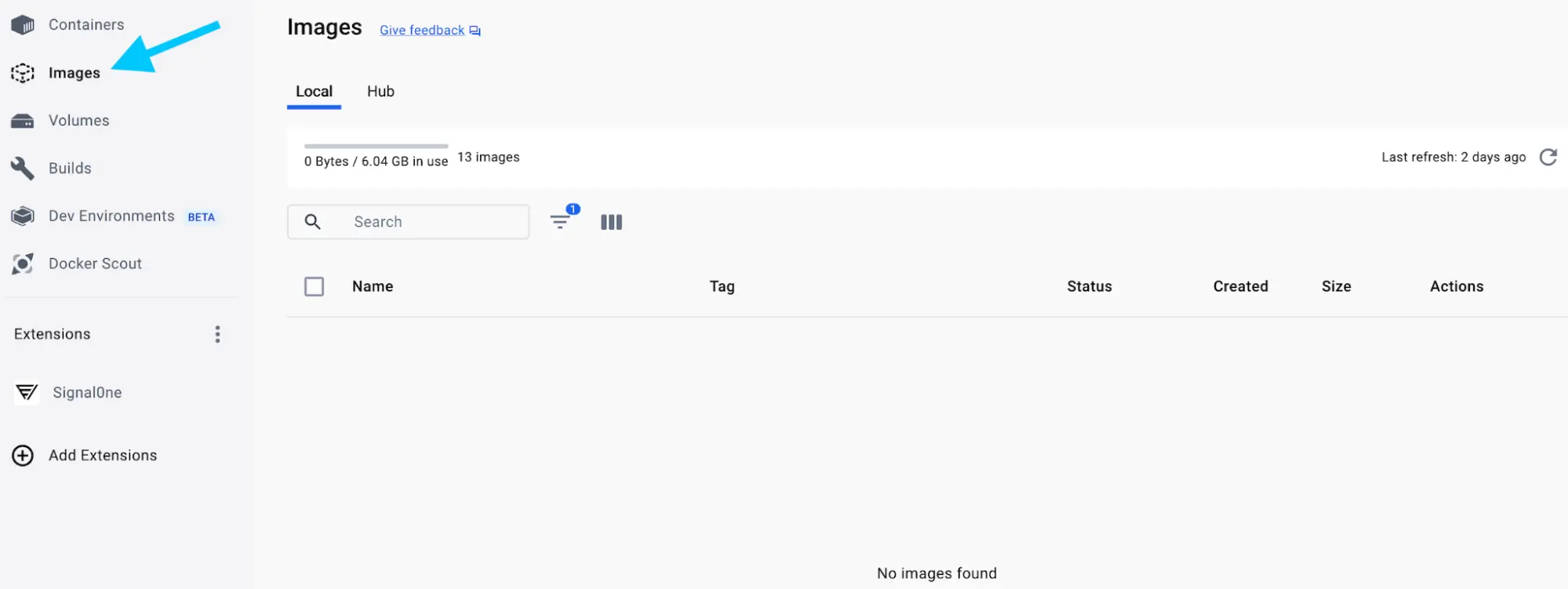Focus the image Search field

(x=424, y=222)
